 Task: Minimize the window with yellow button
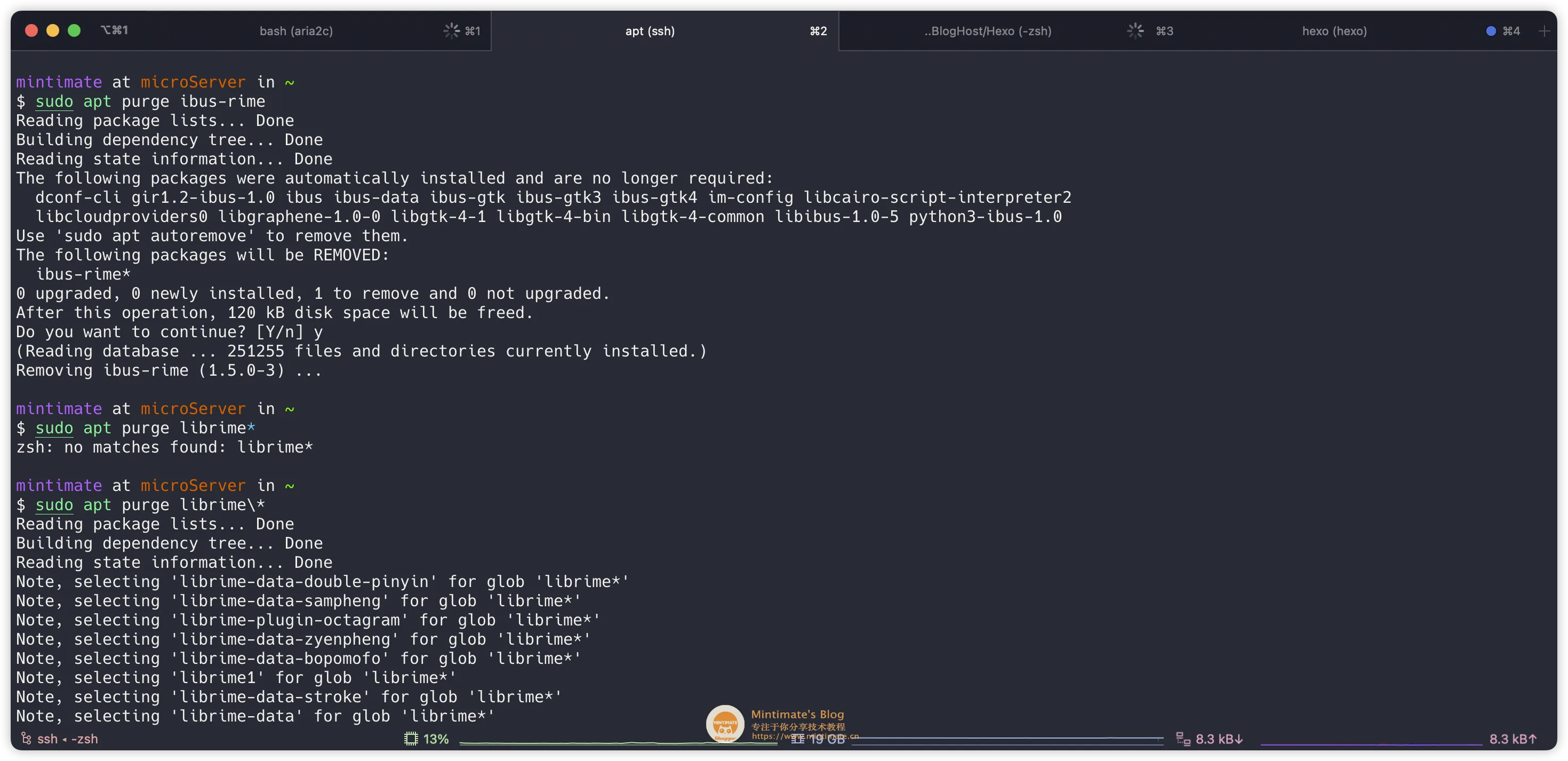coord(52,30)
